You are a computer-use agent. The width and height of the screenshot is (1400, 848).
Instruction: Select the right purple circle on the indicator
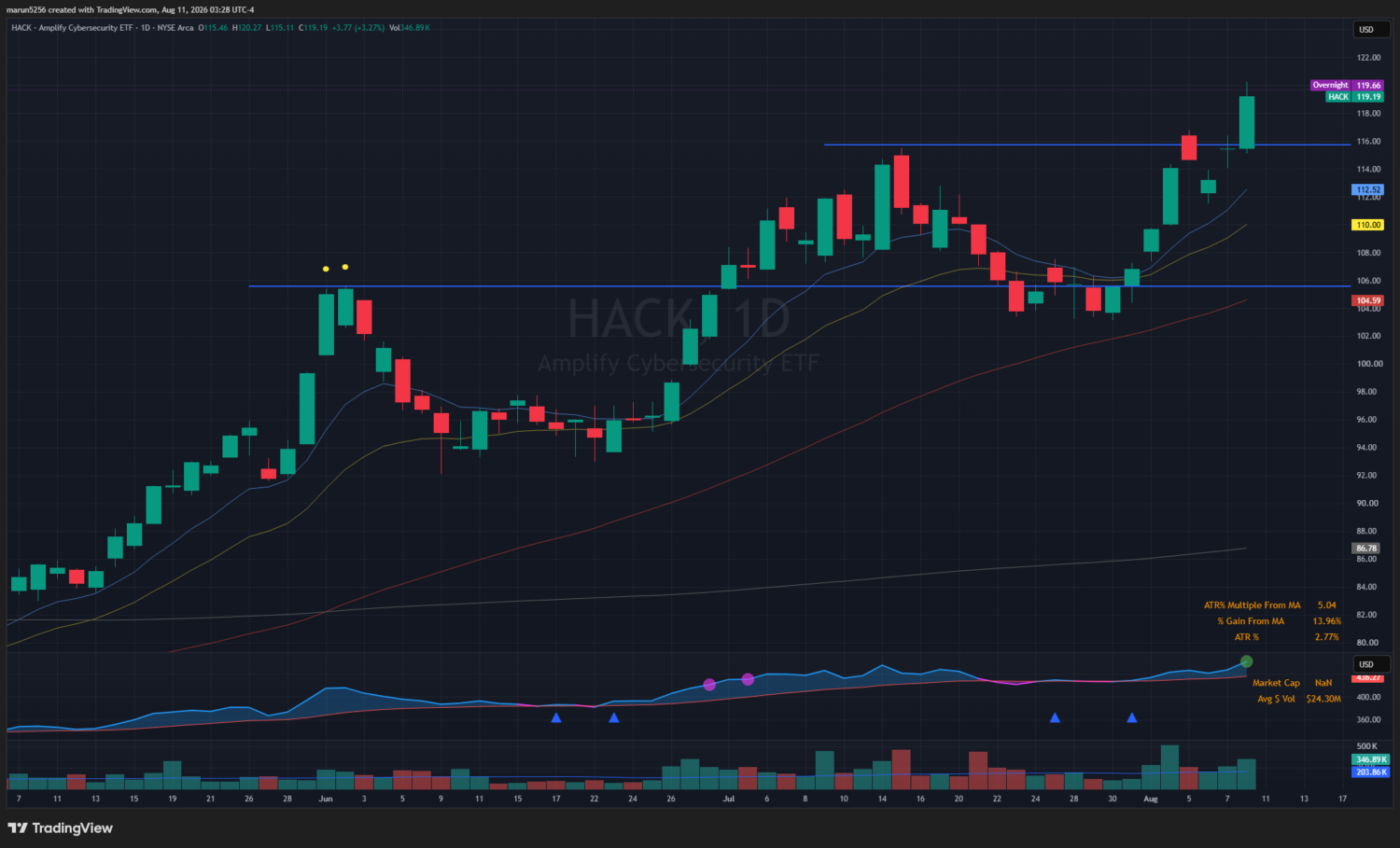point(748,679)
